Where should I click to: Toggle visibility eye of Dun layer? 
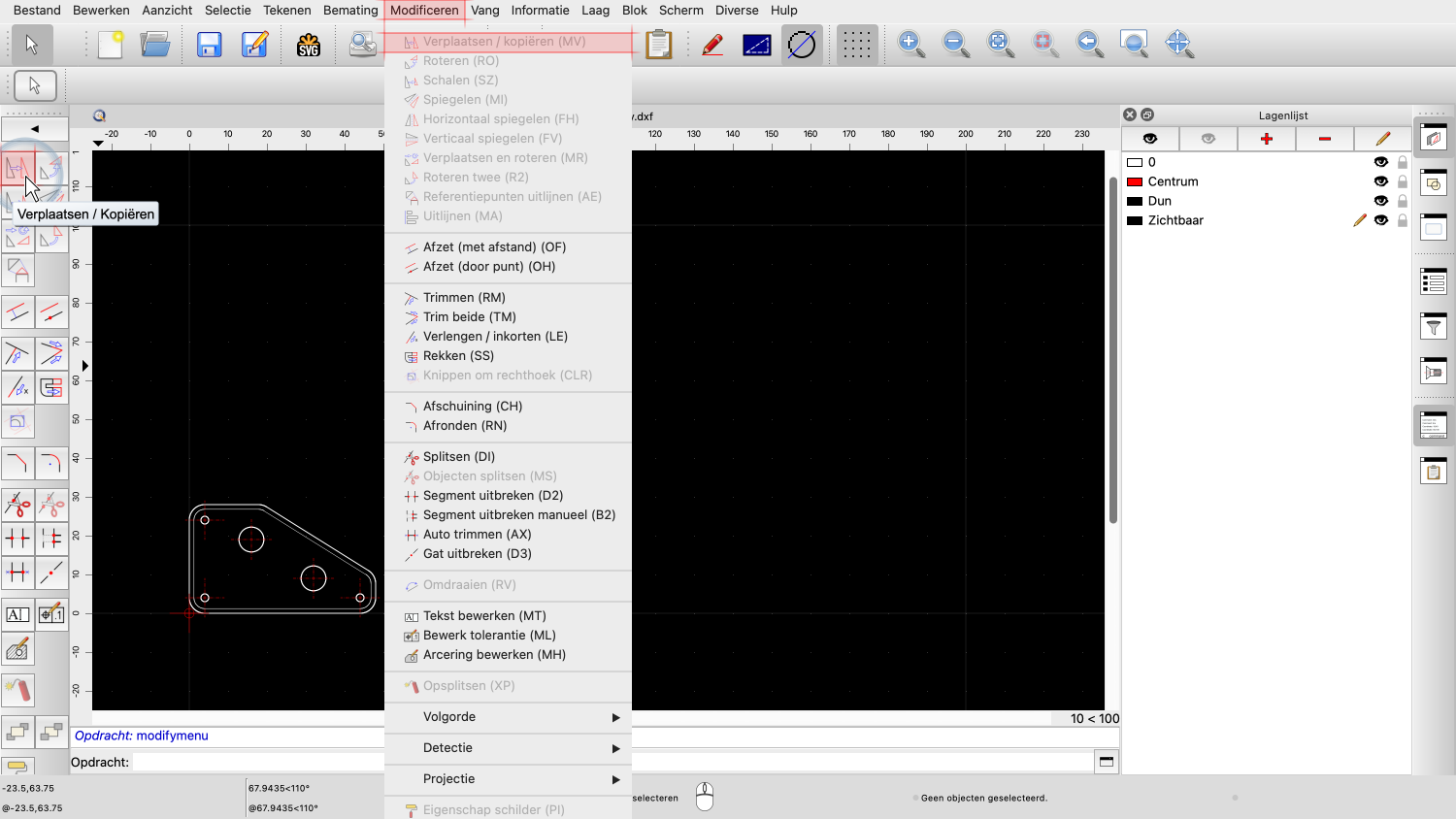(x=1380, y=201)
